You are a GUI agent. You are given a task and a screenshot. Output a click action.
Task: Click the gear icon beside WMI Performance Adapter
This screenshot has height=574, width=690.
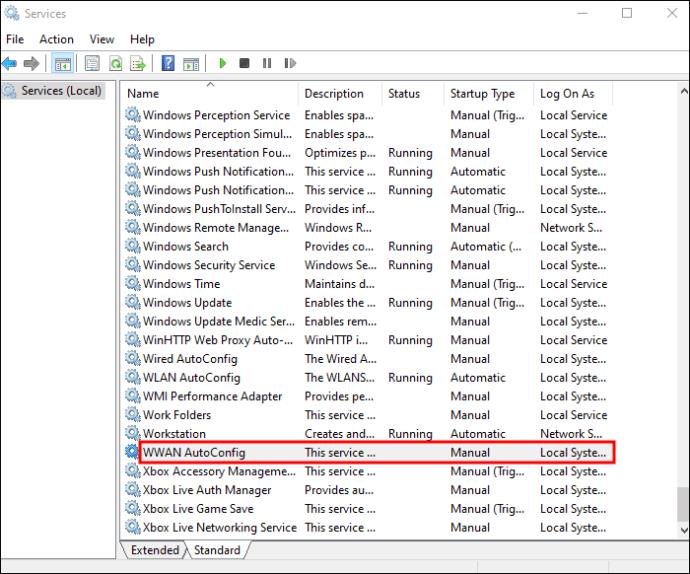click(x=132, y=396)
